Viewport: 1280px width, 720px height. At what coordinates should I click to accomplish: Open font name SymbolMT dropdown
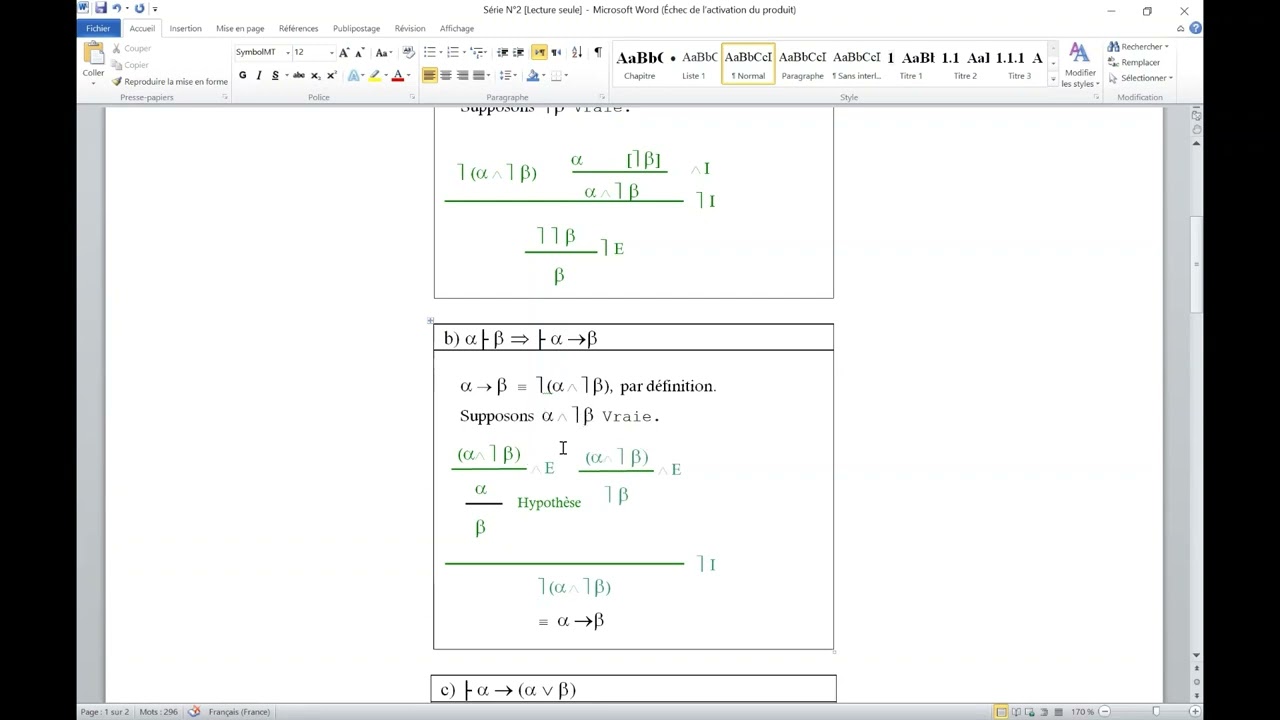tap(287, 52)
